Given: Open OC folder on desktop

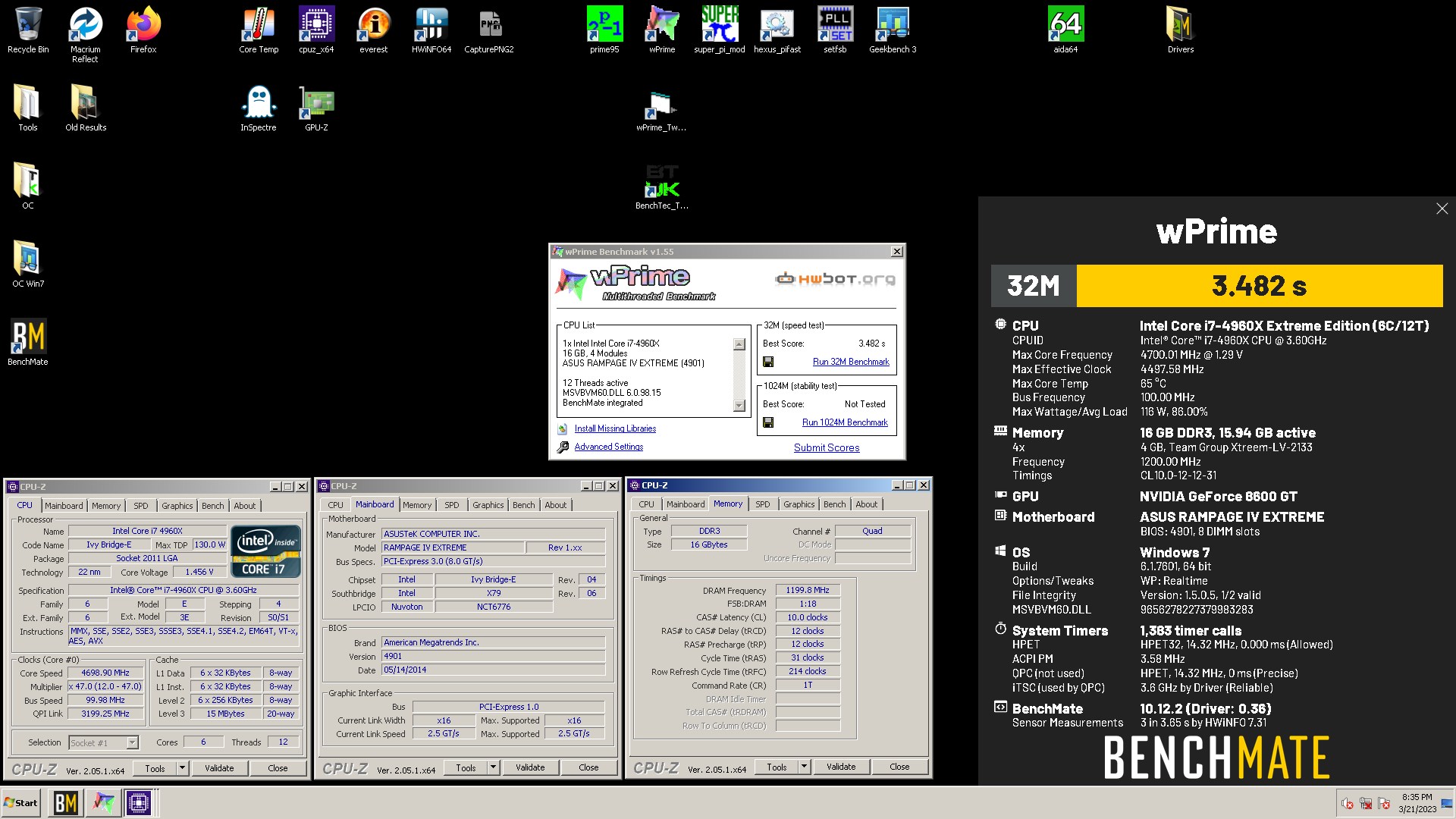Looking at the screenshot, I should [28, 187].
